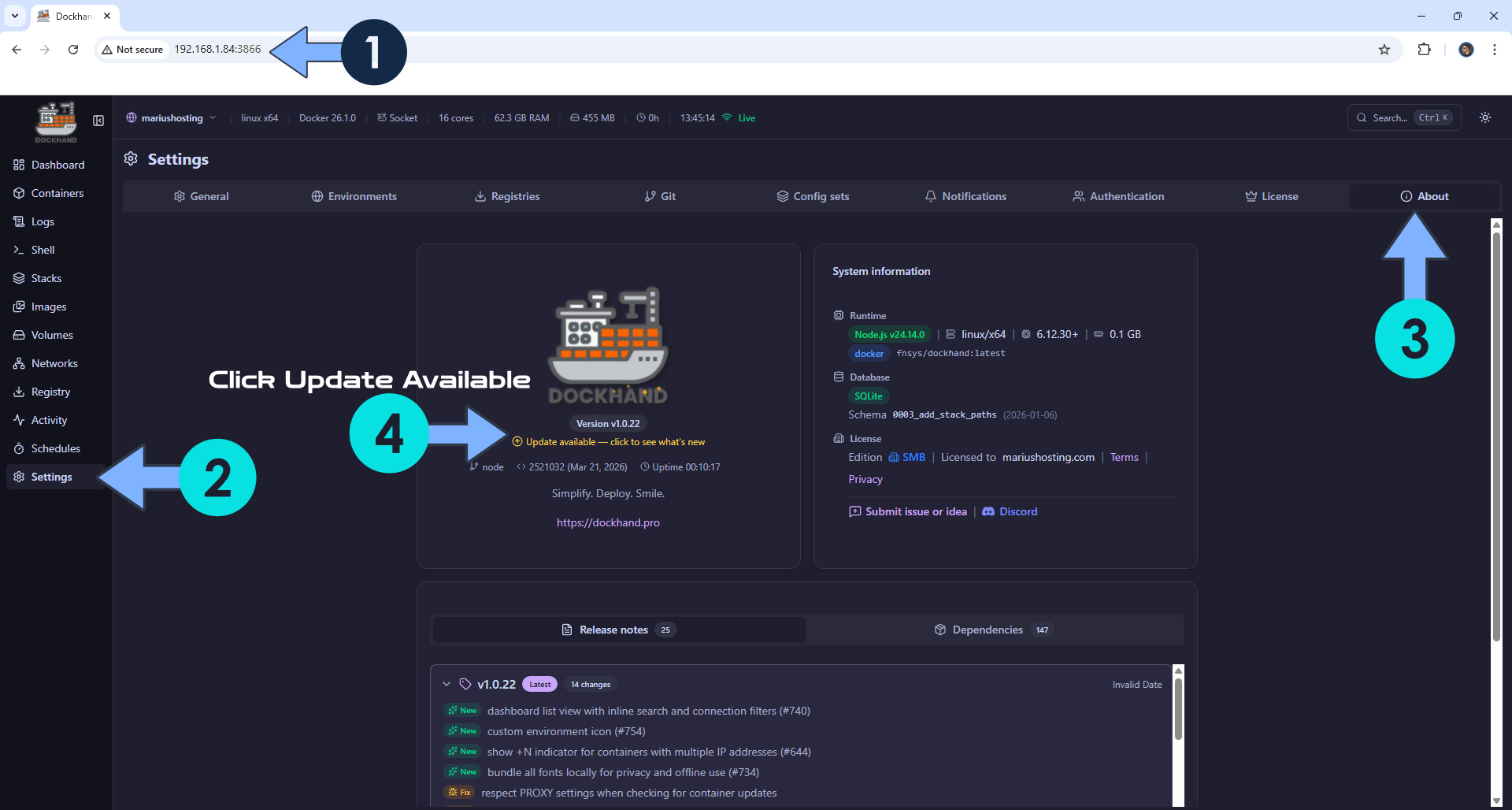Browse Docker Images

(48, 307)
